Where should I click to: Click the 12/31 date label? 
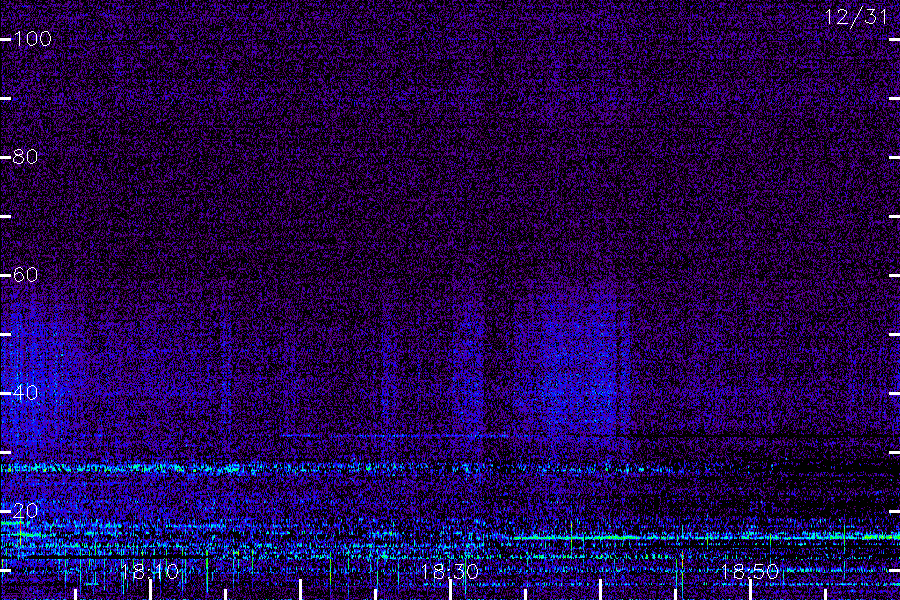pos(856,17)
